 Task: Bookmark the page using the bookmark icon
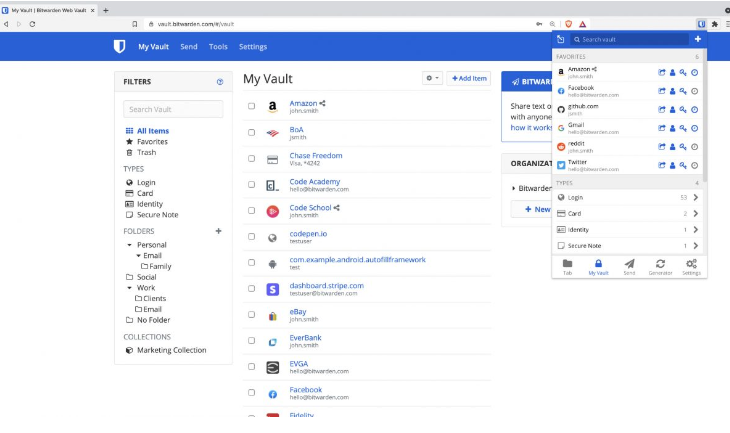[135, 24]
